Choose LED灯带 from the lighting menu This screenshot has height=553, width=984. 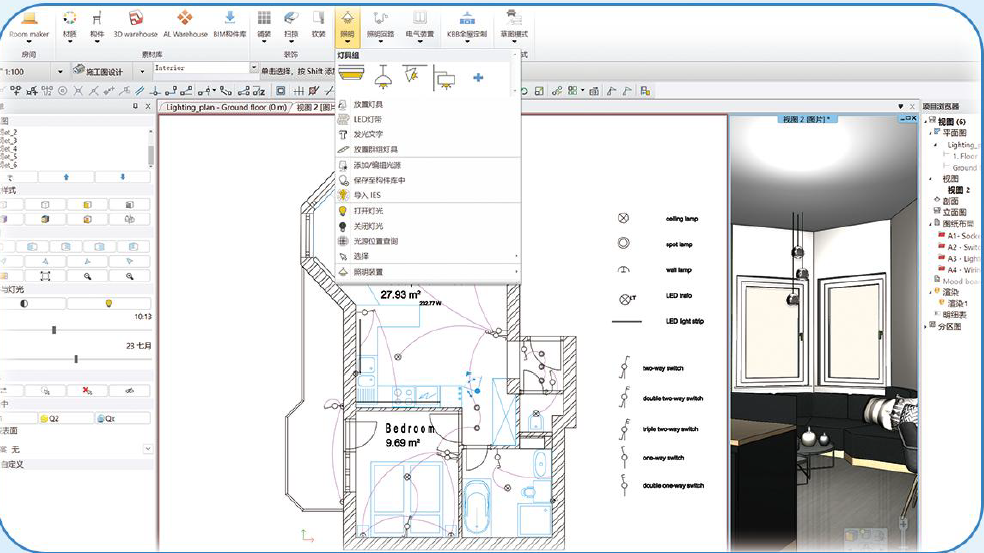click(x=367, y=119)
